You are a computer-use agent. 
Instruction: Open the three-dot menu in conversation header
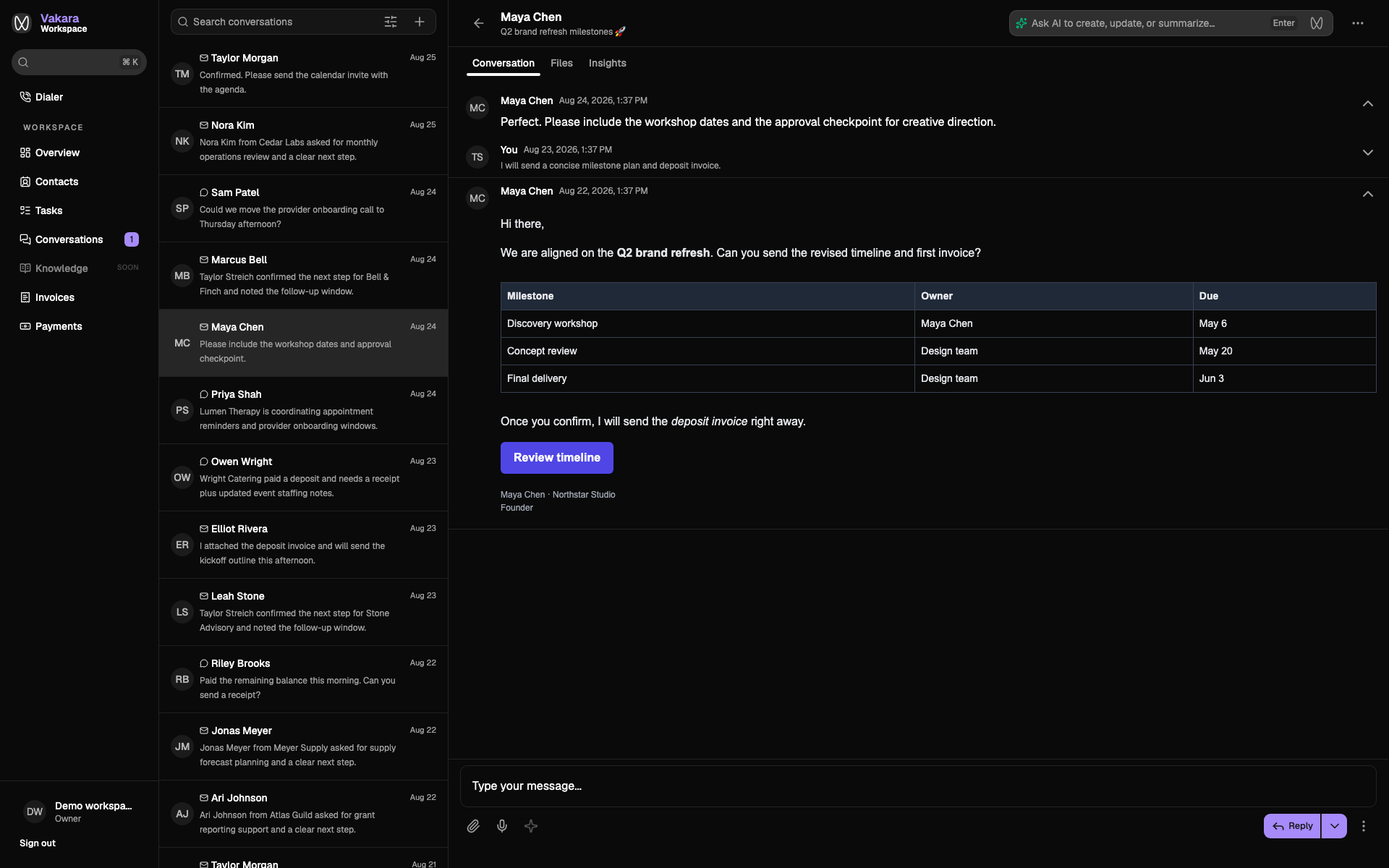(x=1358, y=23)
